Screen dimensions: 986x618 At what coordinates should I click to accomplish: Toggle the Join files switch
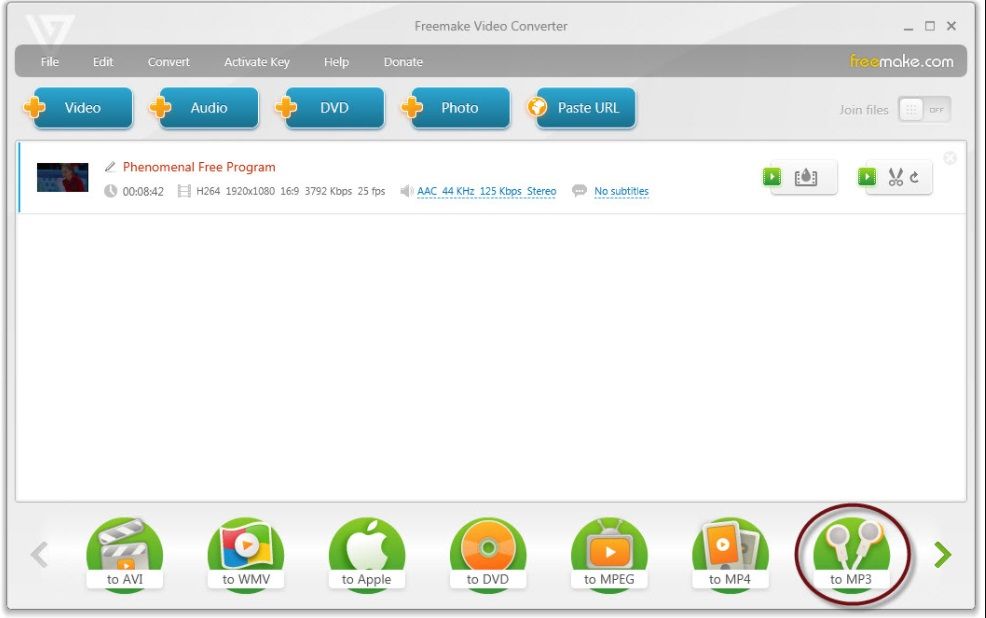tap(924, 109)
